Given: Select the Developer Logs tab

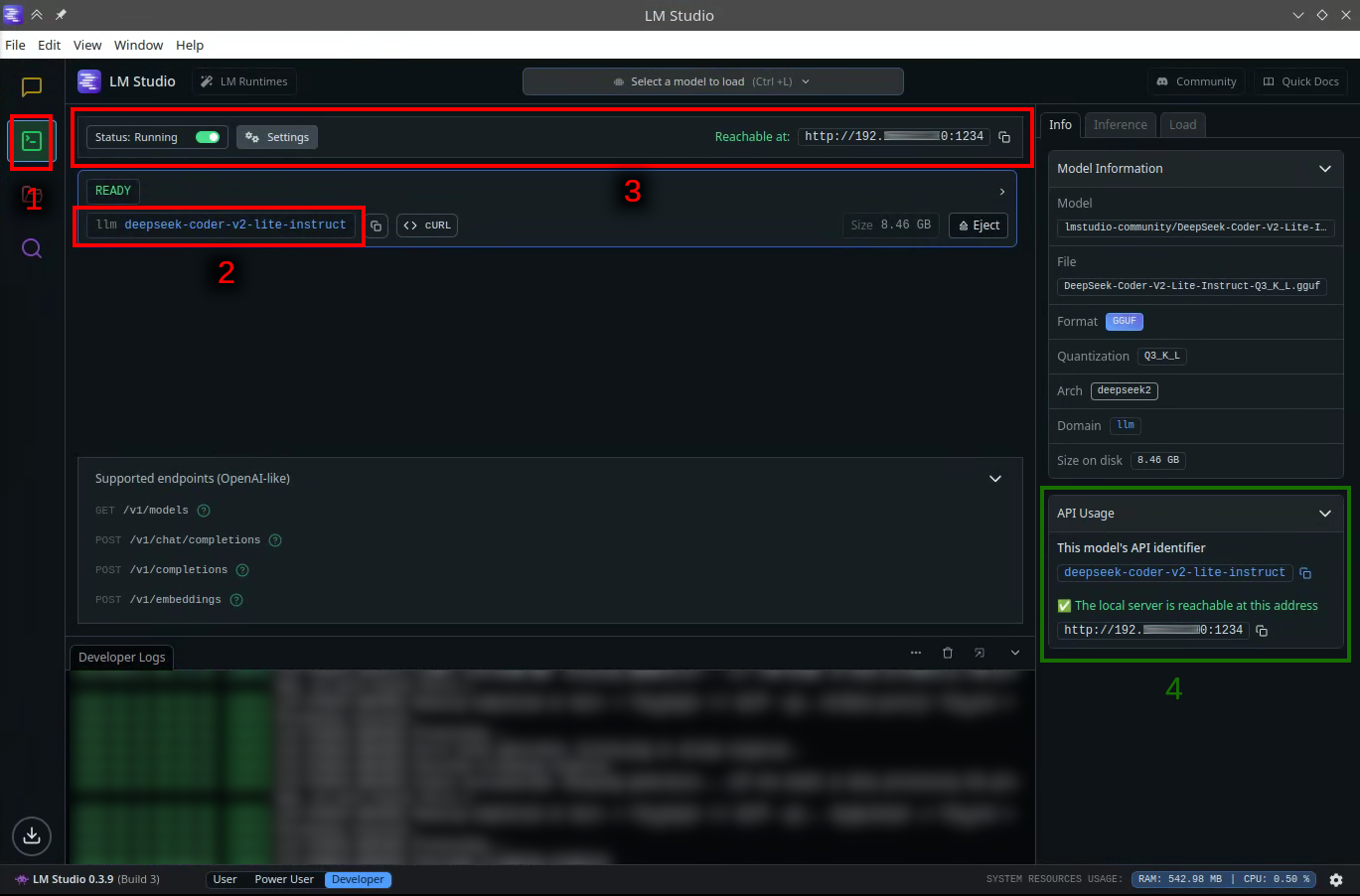Looking at the screenshot, I should (x=121, y=657).
